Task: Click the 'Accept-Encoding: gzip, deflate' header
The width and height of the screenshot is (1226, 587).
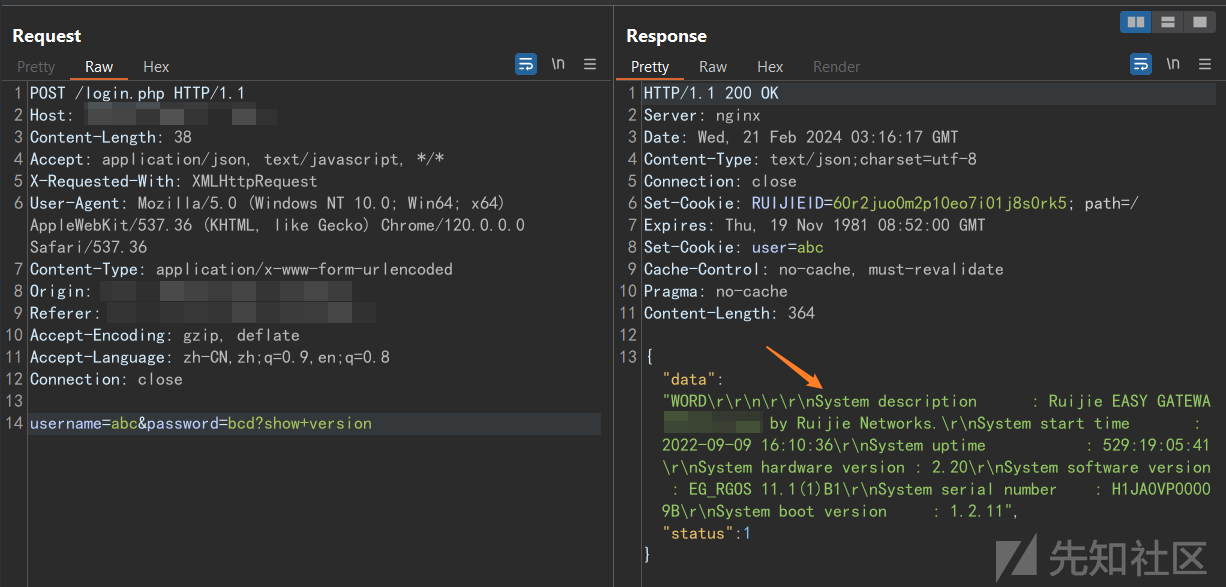Action: click(165, 335)
